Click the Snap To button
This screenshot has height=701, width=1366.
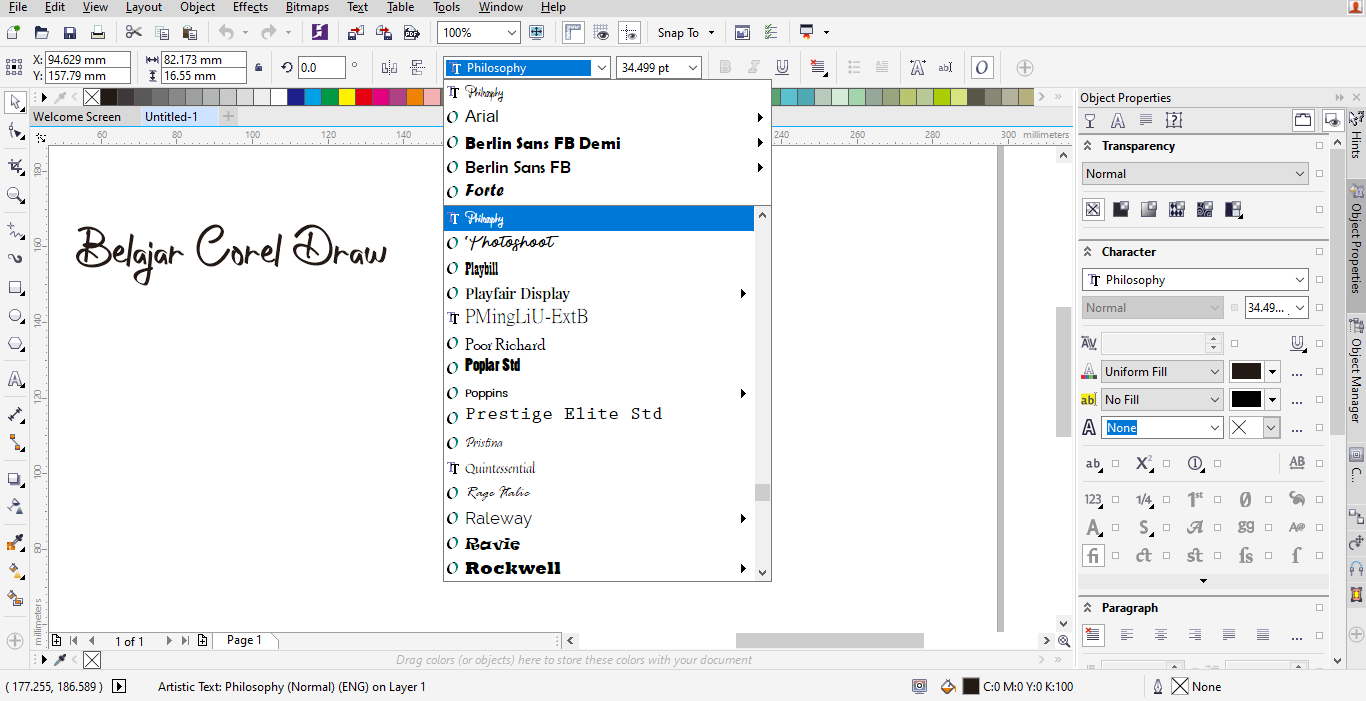(x=678, y=32)
